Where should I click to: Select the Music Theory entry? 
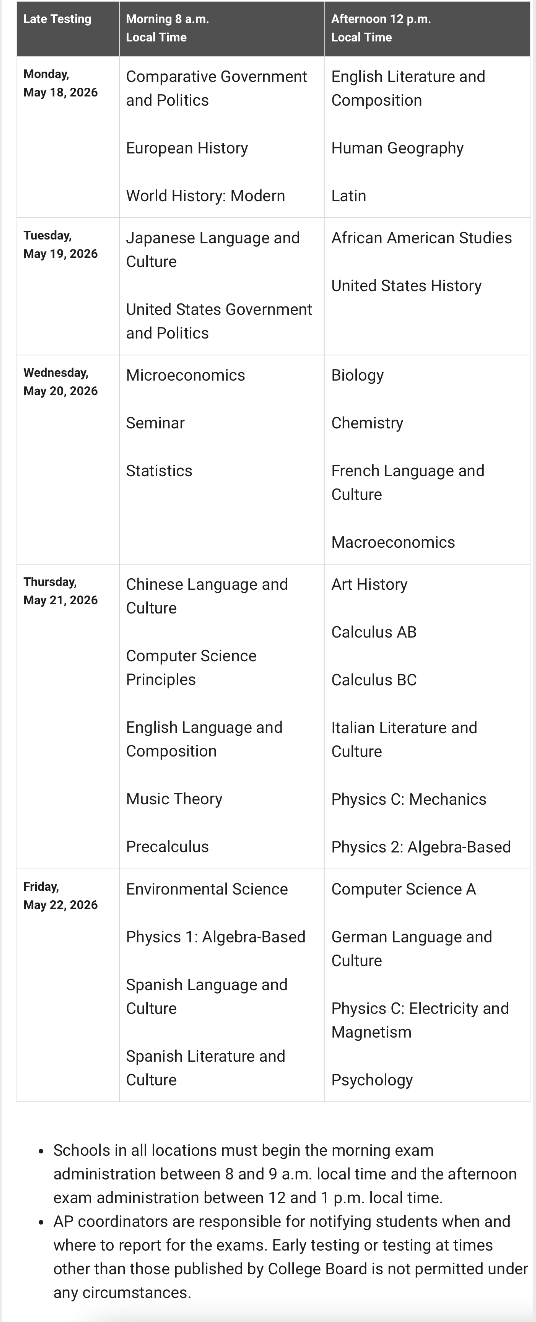[174, 799]
